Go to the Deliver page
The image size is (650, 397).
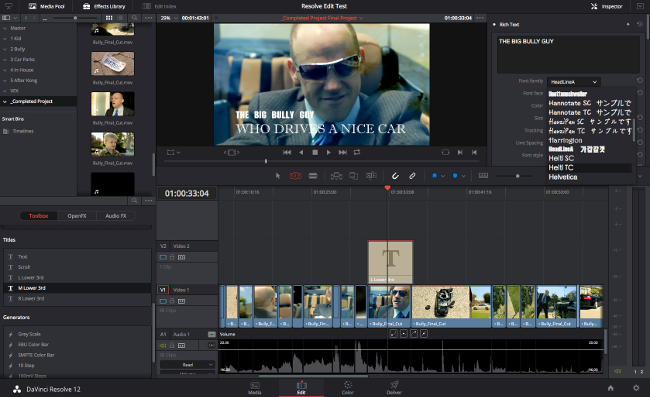(x=394, y=388)
